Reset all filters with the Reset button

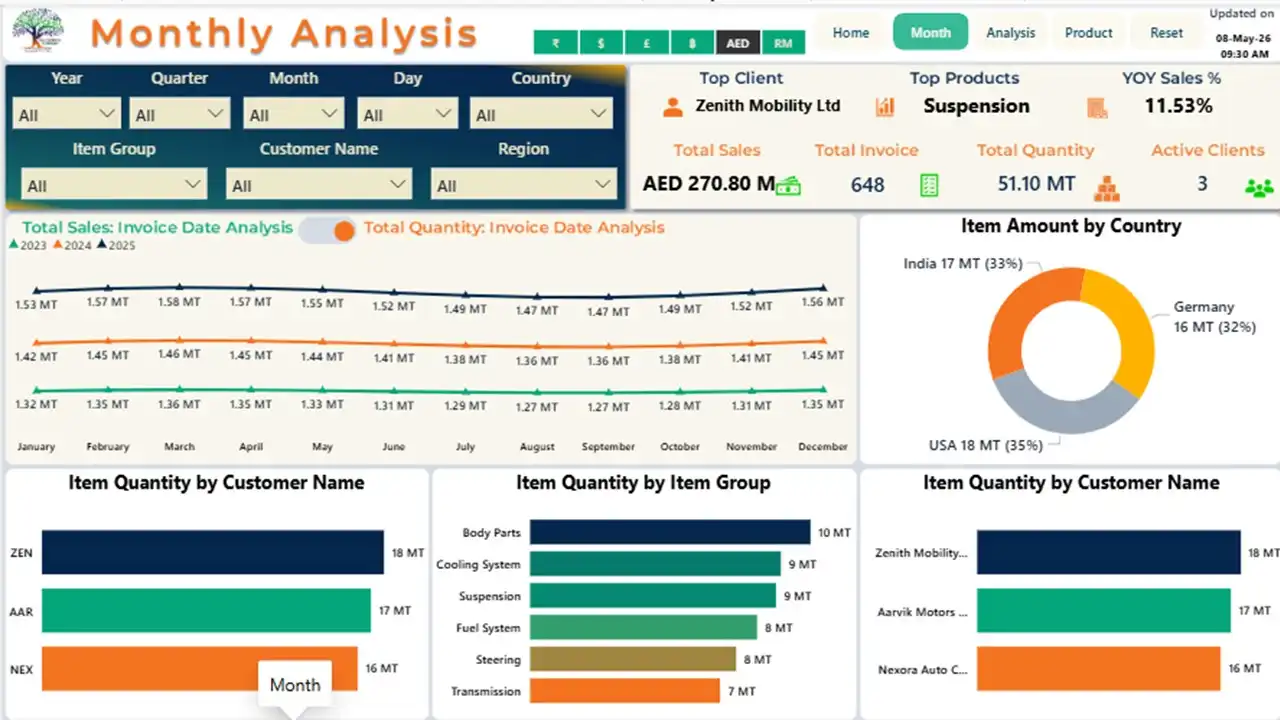pyautogui.click(x=1166, y=32)
